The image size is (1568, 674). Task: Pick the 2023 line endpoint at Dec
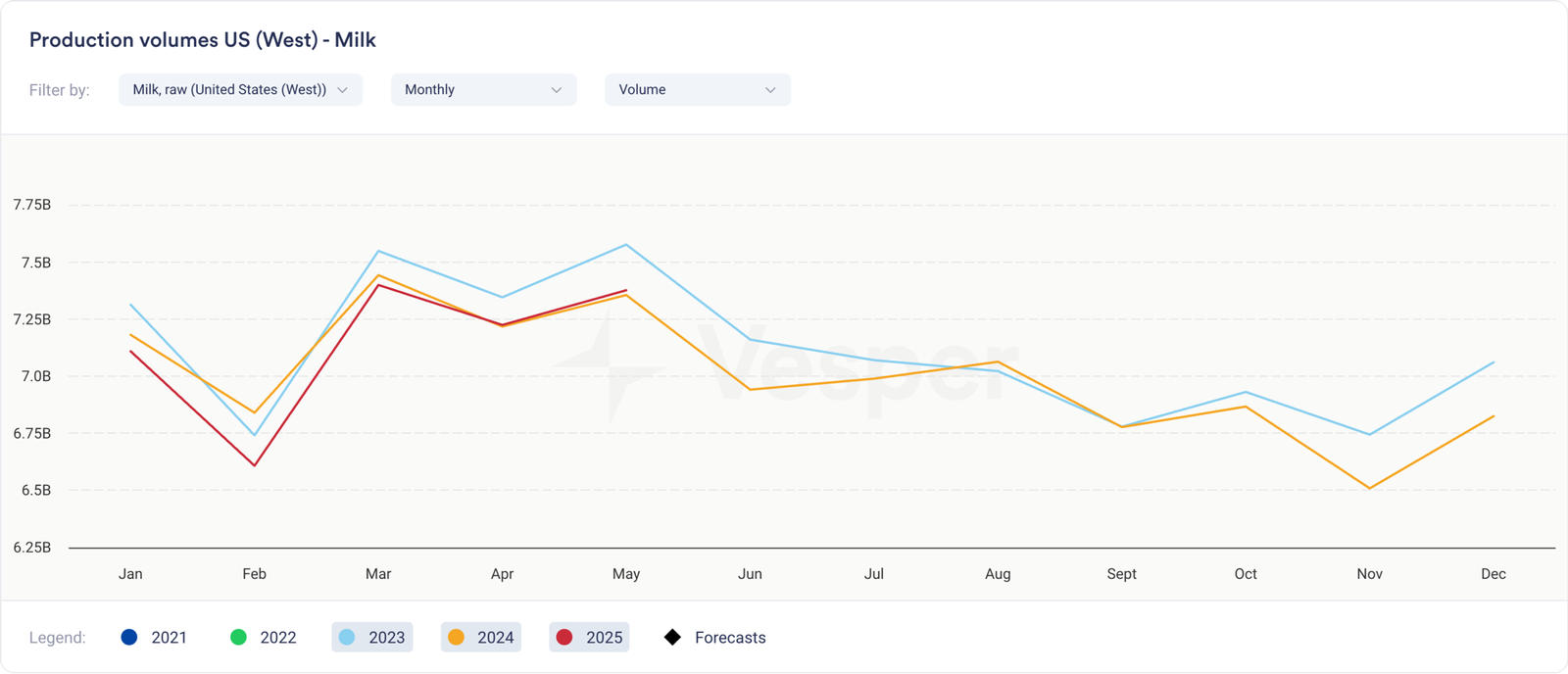[1494, 362]
